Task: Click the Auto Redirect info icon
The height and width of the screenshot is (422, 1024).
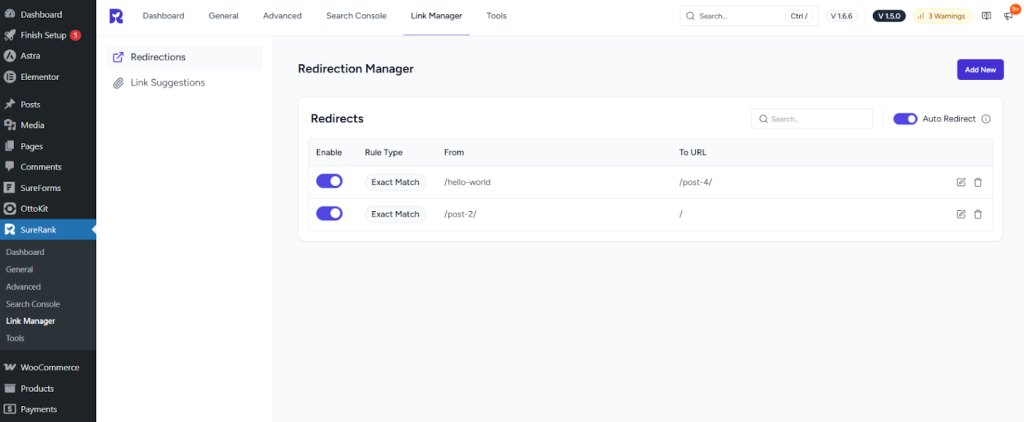Action: (x=986, y=119)
